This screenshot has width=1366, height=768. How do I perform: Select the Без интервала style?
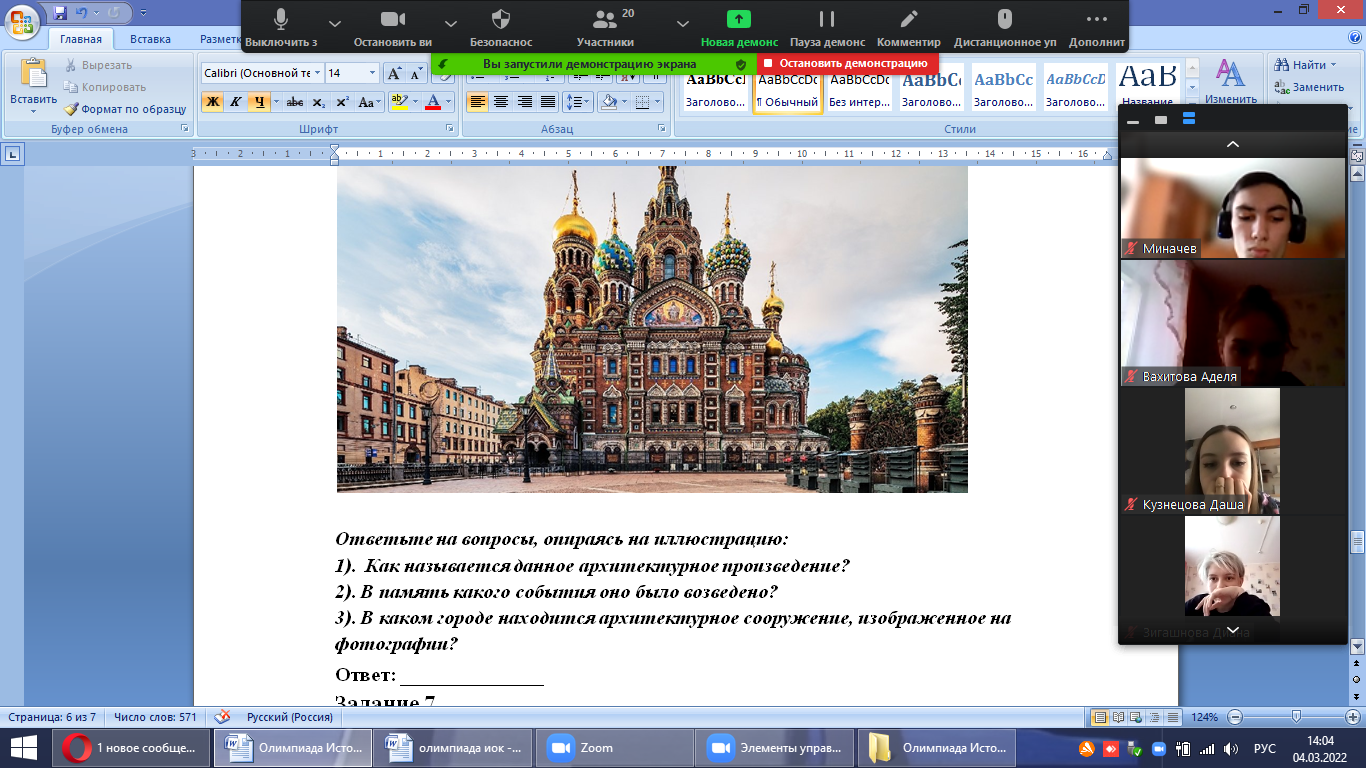tap(860, 90)
